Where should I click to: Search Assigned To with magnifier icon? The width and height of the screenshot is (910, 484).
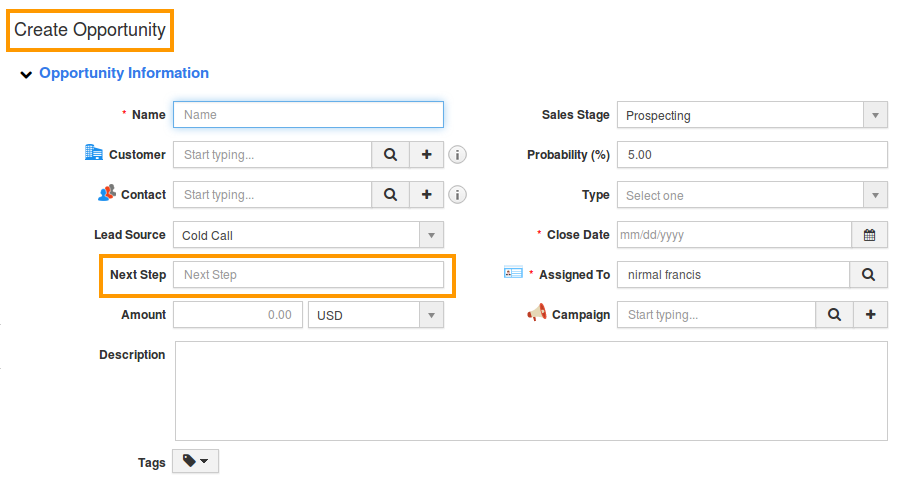868,275
